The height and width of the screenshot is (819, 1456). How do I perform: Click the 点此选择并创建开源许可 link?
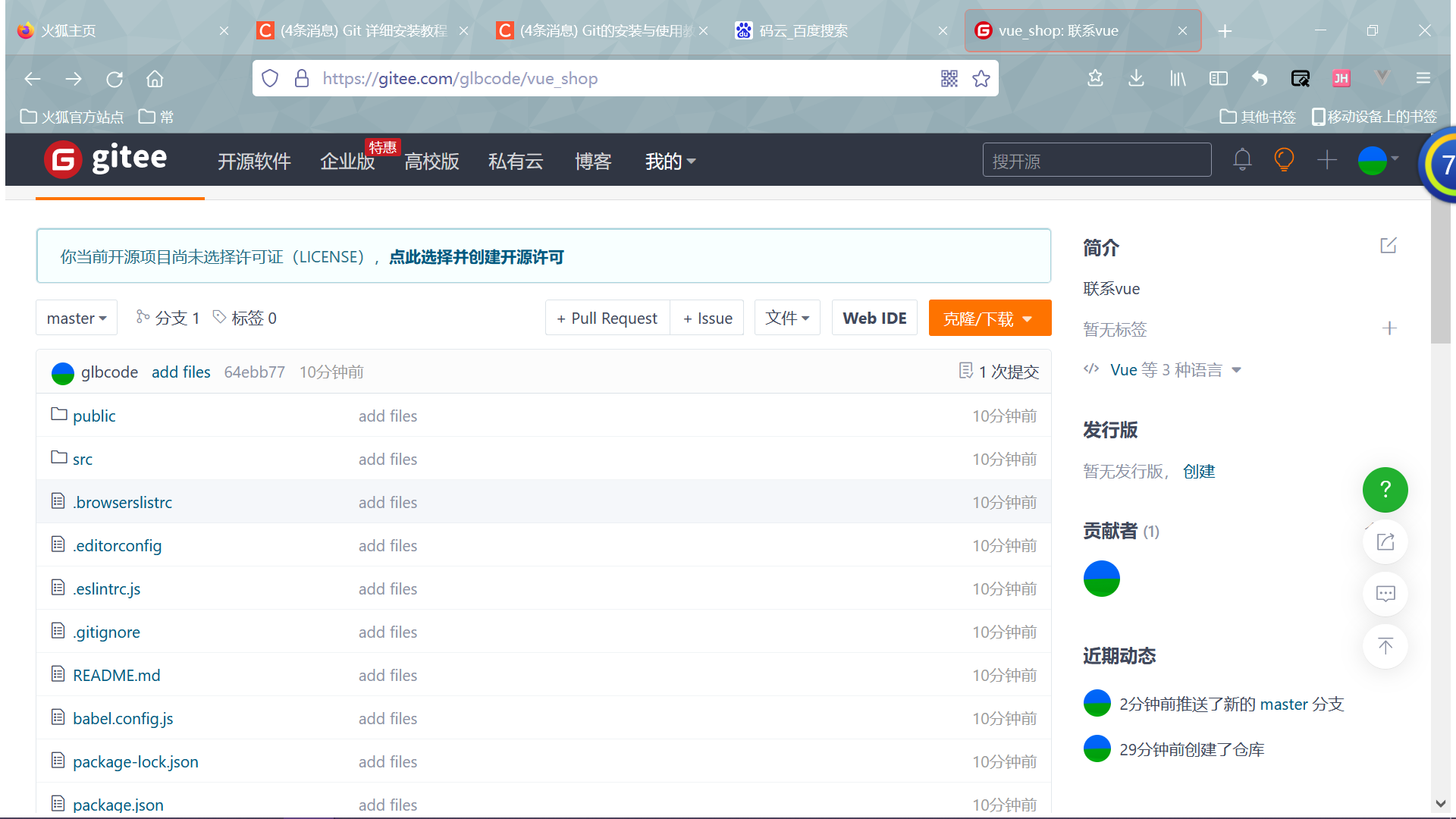(476, 257)
